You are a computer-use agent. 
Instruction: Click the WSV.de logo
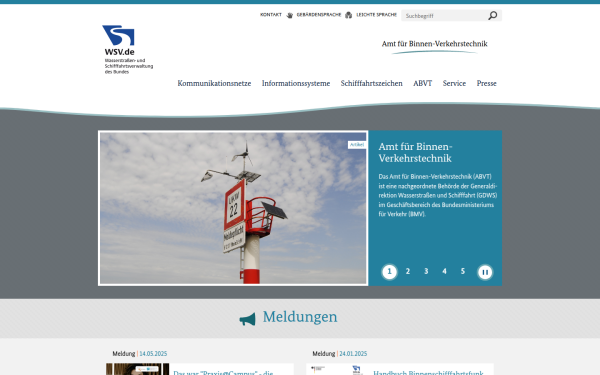point(128,50)
